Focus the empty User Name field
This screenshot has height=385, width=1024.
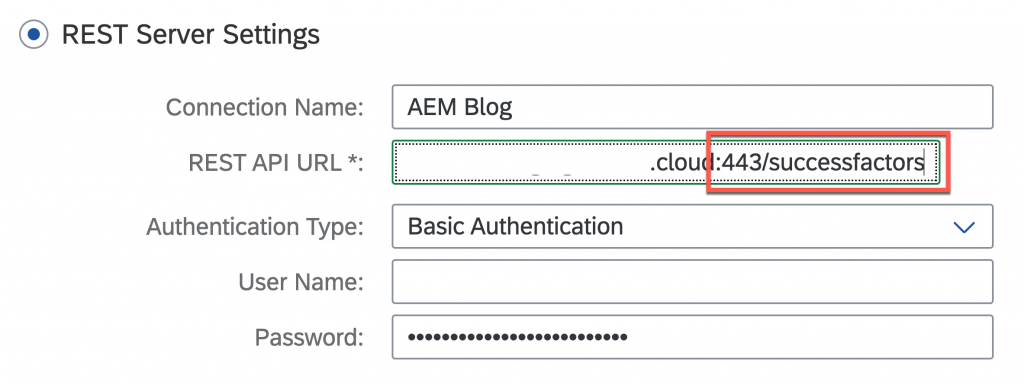click(x=692, y=282)
